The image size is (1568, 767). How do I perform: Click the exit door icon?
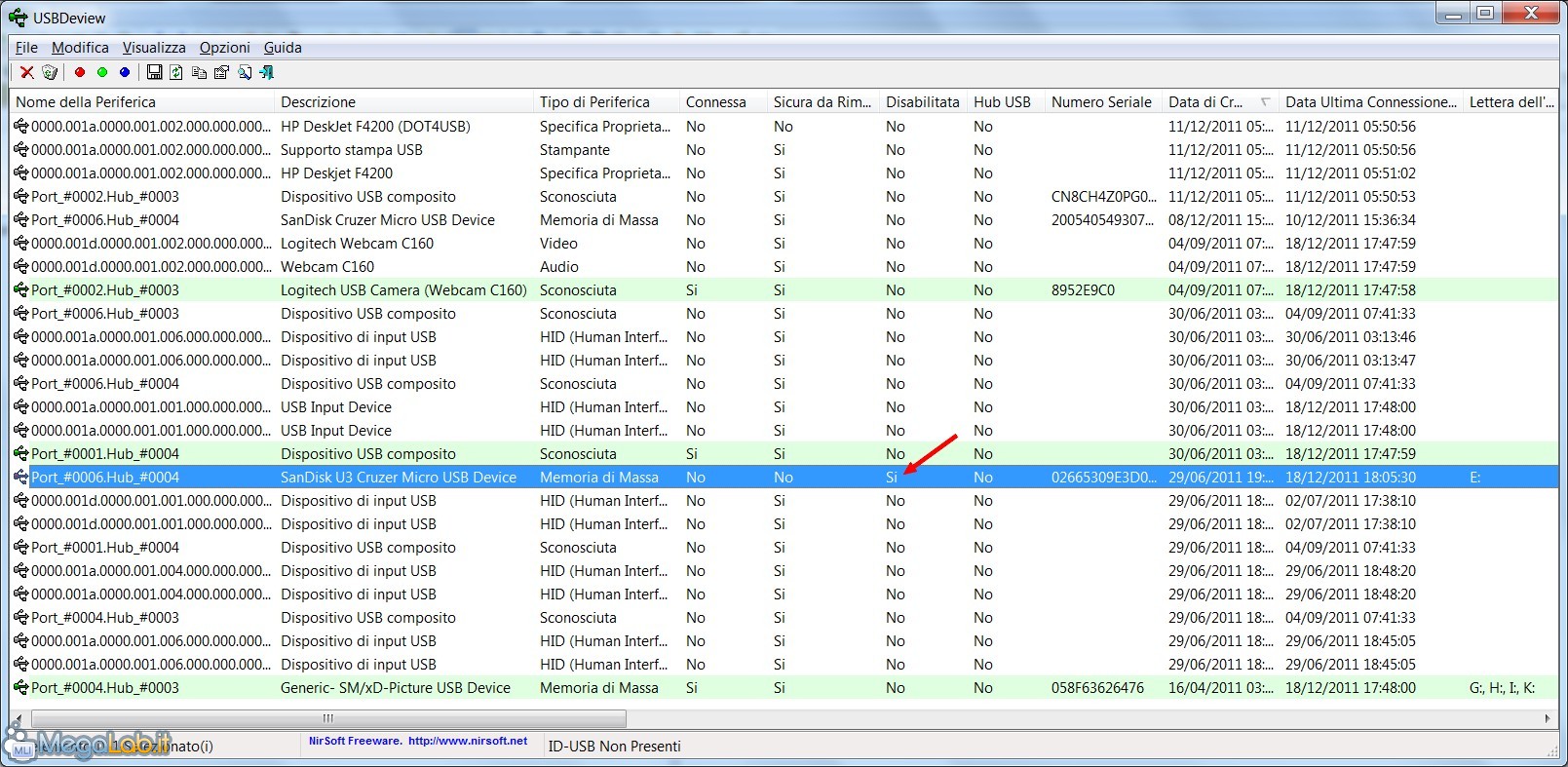266,72
